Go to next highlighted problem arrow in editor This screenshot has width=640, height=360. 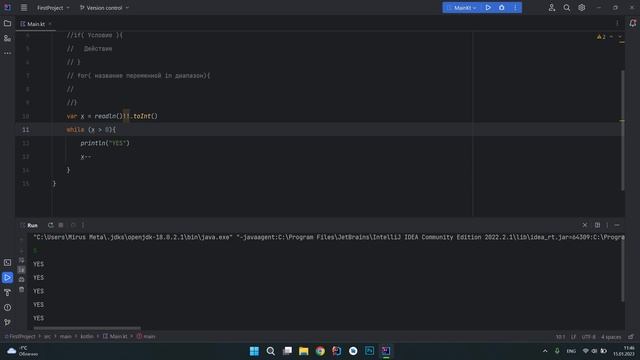click(x=620, y=37)
